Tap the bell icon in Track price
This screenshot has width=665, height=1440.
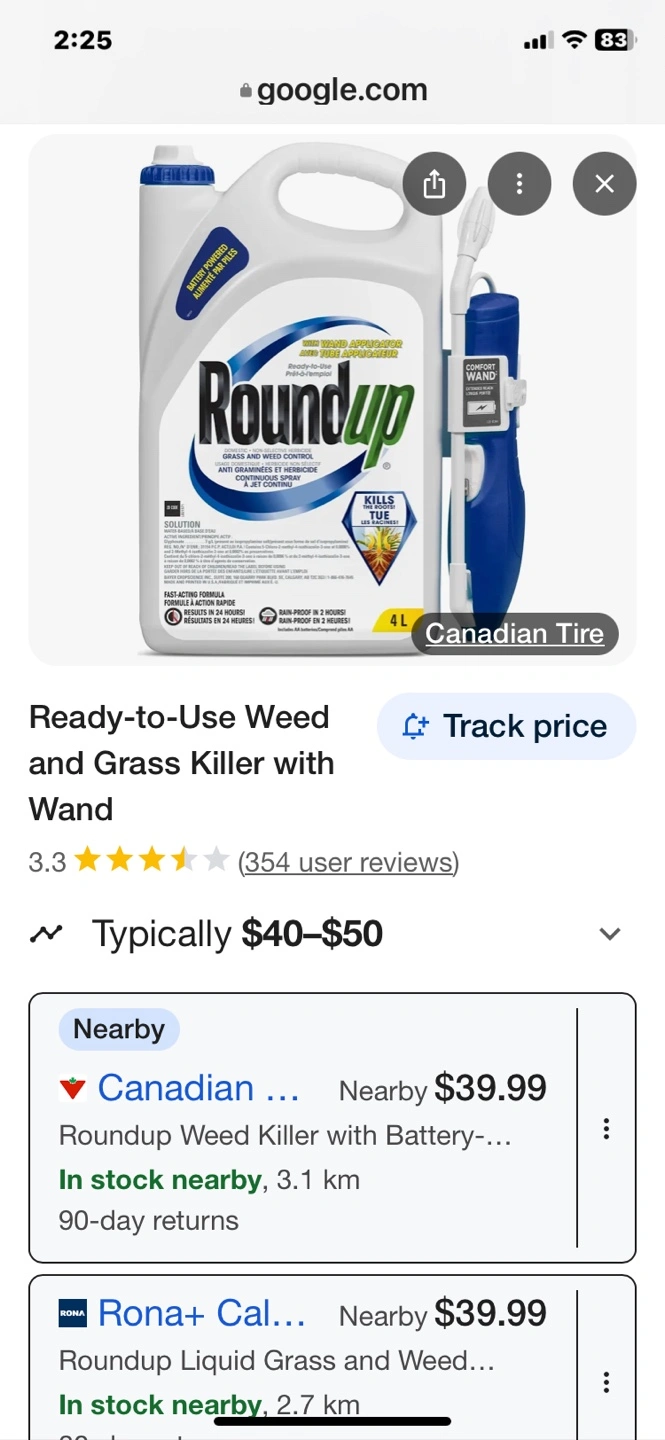pyautogui.click(x=415, y=726)
